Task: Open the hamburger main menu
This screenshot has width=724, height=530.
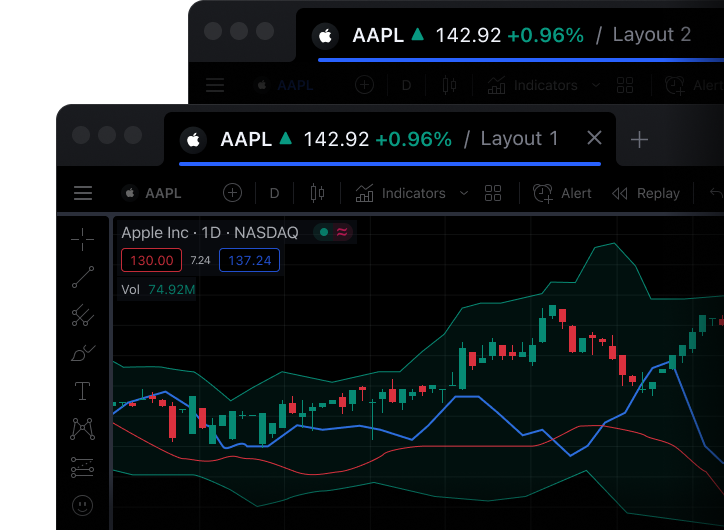Action: pyautogui.click(x=83, y=193)
